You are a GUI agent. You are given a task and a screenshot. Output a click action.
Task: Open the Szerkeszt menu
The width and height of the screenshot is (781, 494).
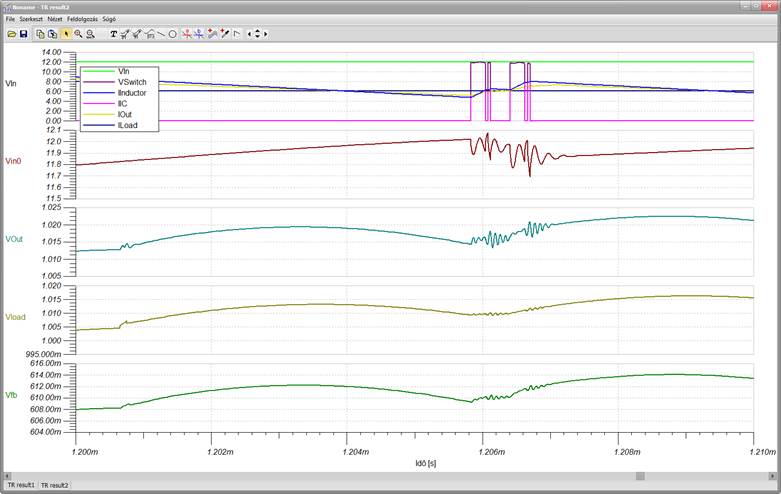click(31, 19)
